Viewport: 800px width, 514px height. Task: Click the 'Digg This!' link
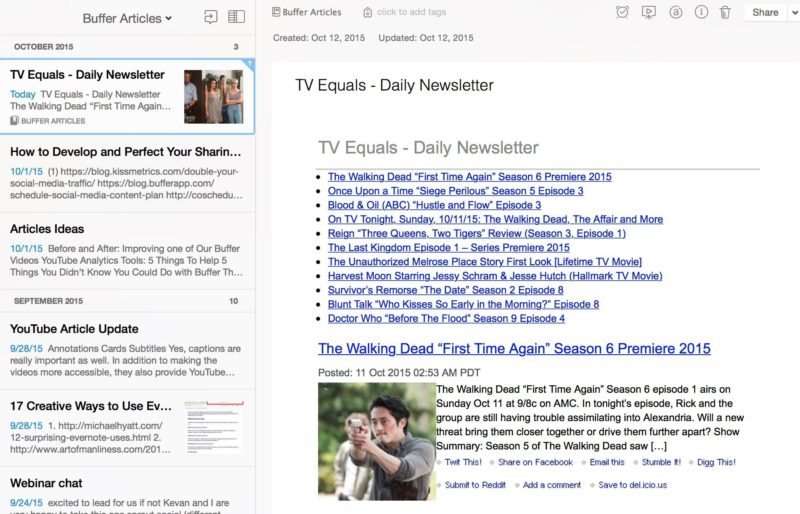pyautogui.click(x=716, y=462)
